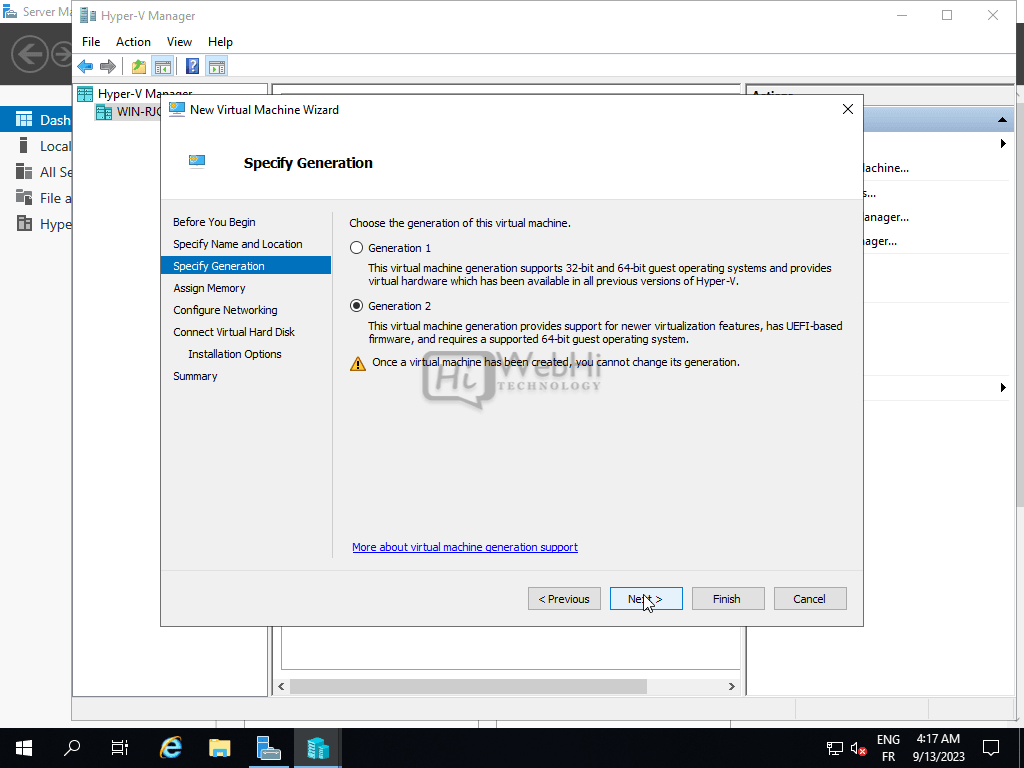Screen dimensions: 1024x768
Task: Click the muted volume tray icon
Action: (859, 748)
